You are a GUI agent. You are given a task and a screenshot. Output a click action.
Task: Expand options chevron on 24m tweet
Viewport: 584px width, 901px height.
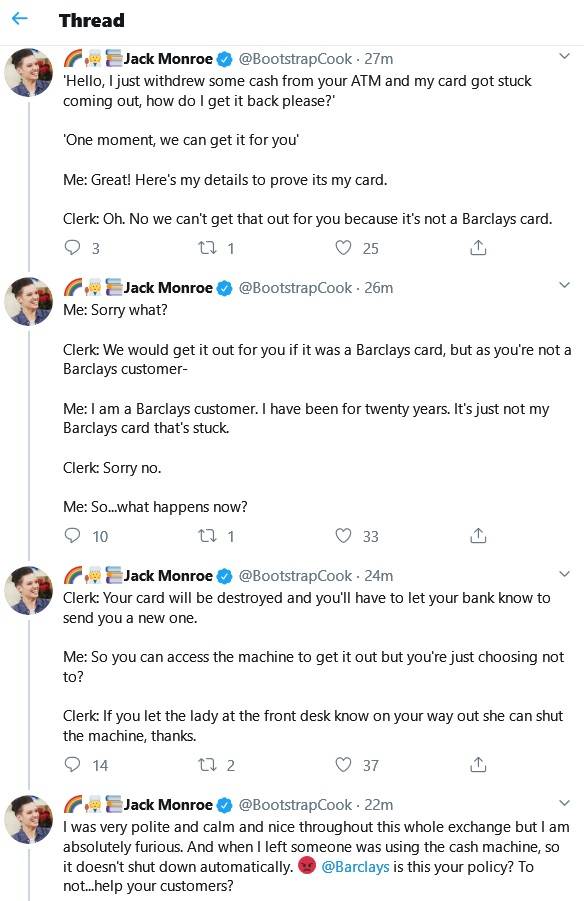click(x=564, y=573)
